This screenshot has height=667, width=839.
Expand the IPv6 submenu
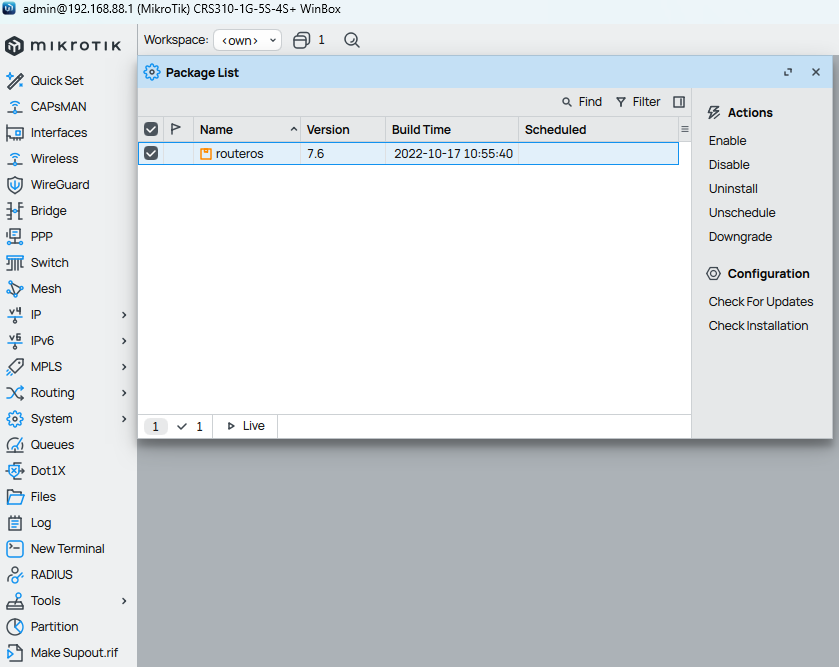point(124,341)
